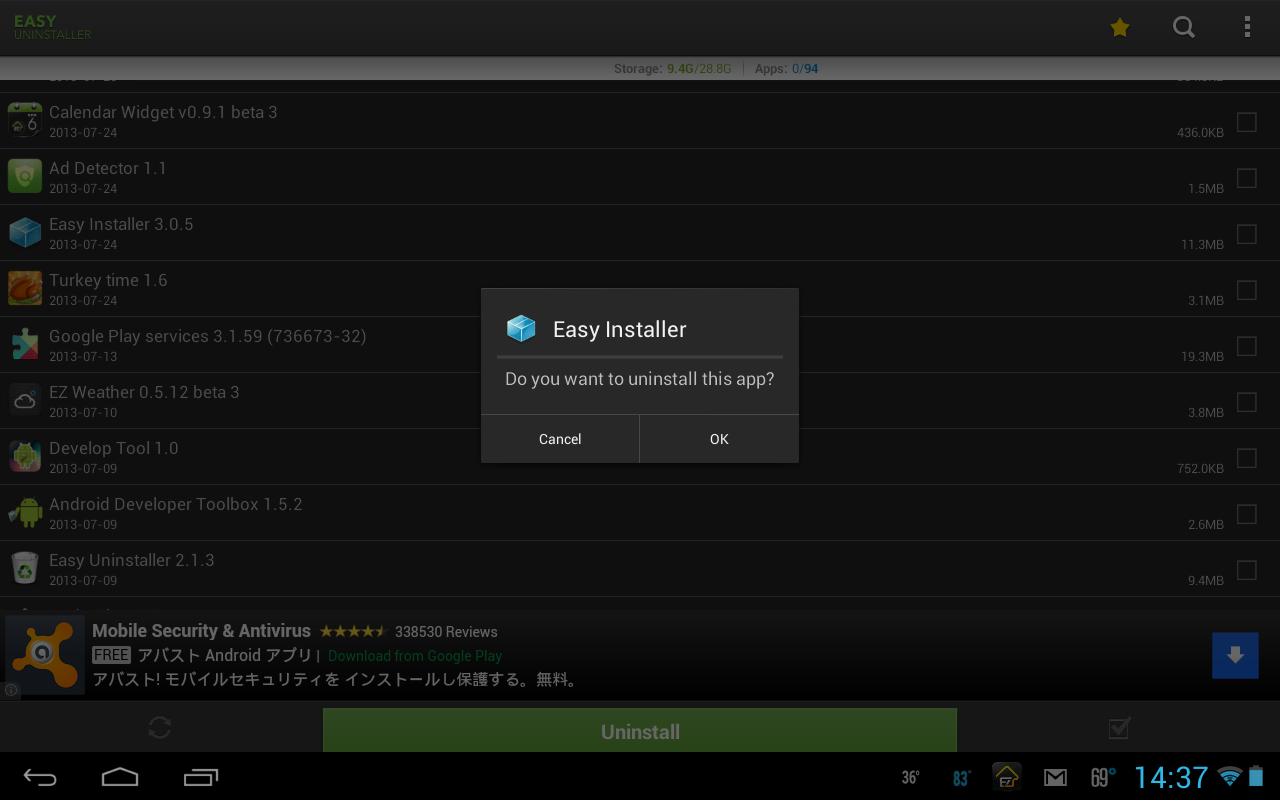Image resolution: width=1280 pixels, height=800 pixels.
Task: Click the Gmail icon in the status bar
Action: (x=1055, y=777)
